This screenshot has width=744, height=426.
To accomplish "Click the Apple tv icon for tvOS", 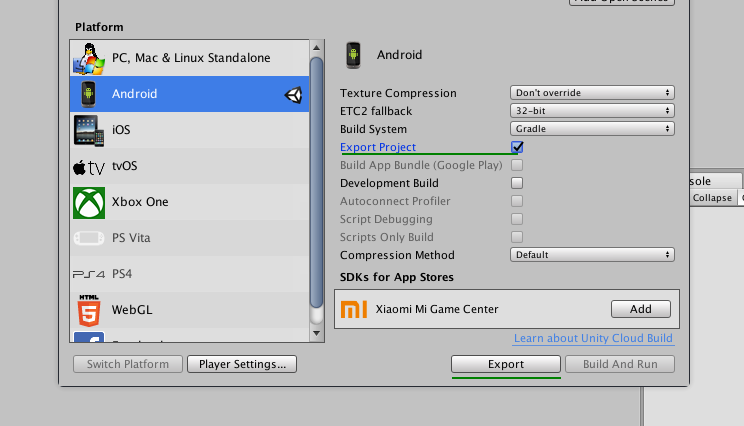I will [x=89, y=167].
